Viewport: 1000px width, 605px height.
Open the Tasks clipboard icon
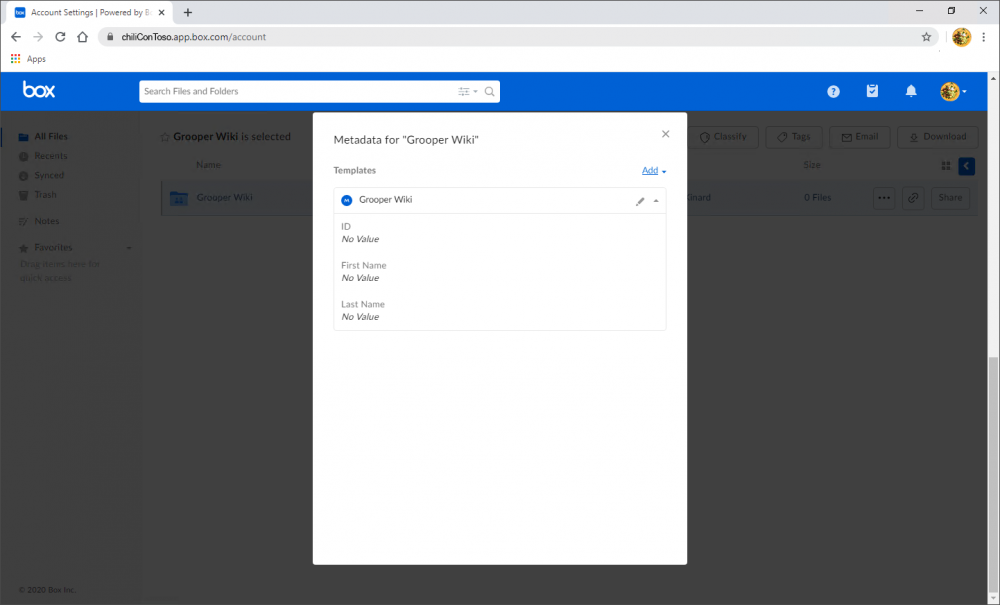(x=872, y=91)
